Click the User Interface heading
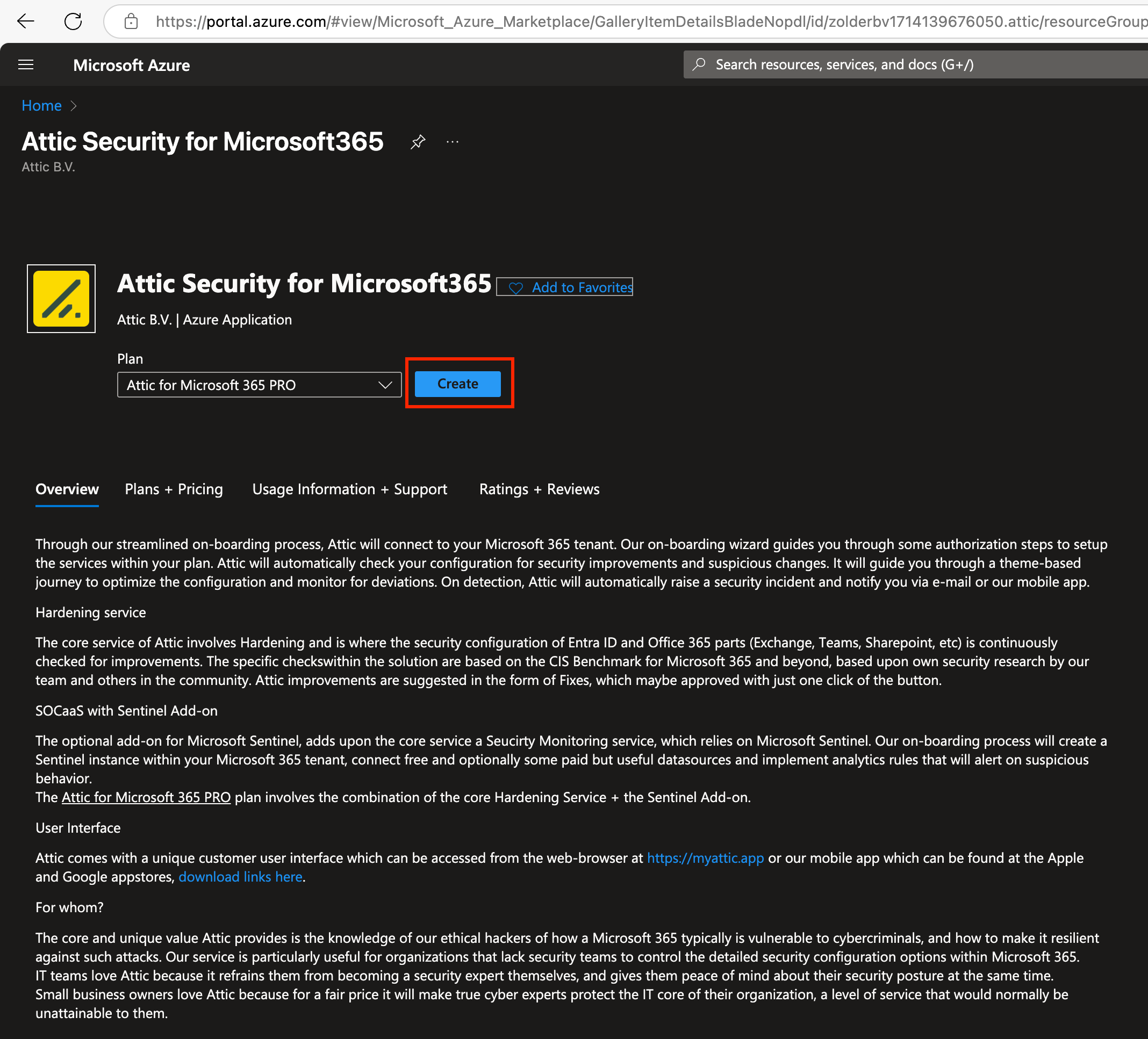 (78, 828)
